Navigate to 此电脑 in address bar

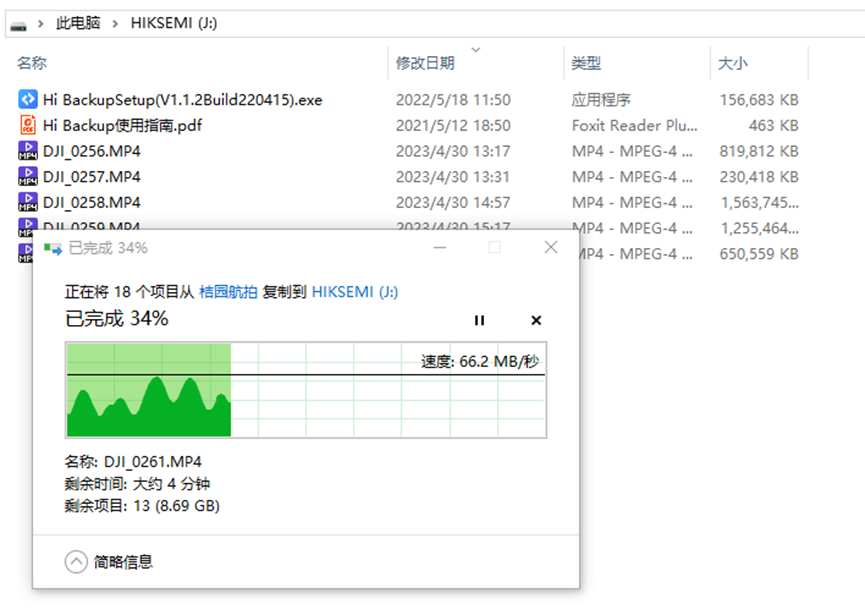click(78, 23)
